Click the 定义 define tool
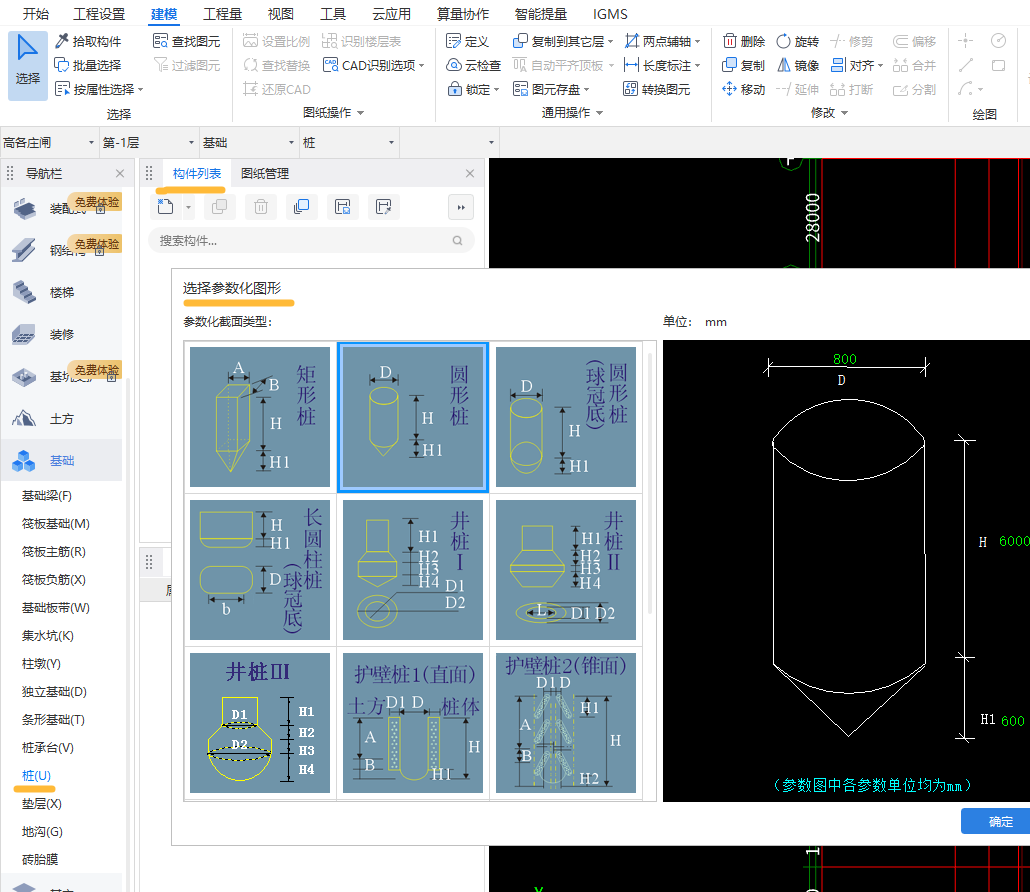Screen dimensions: 1030x892 point(467,41)
